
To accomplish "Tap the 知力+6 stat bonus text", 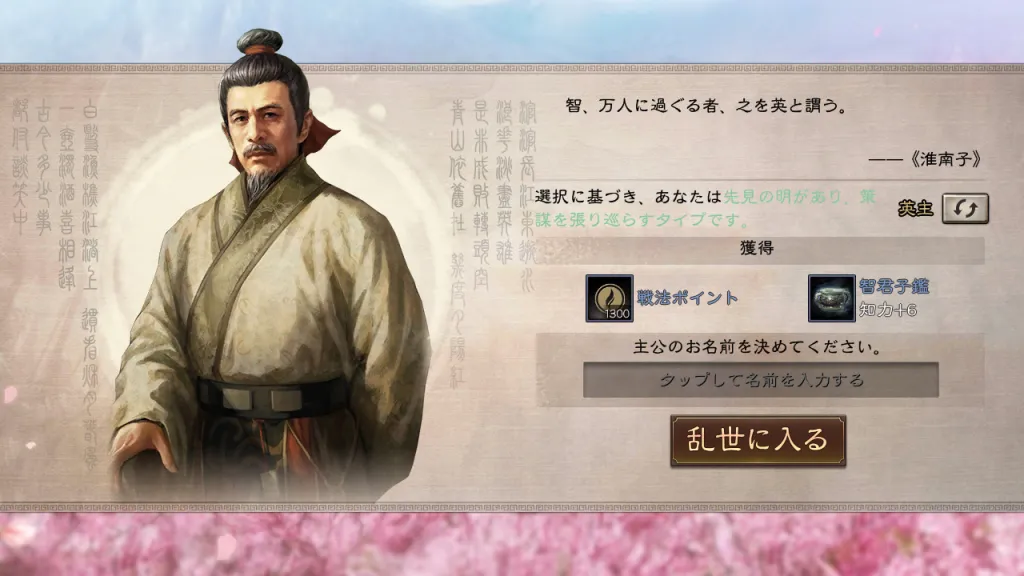I will [x=888, y=310].
